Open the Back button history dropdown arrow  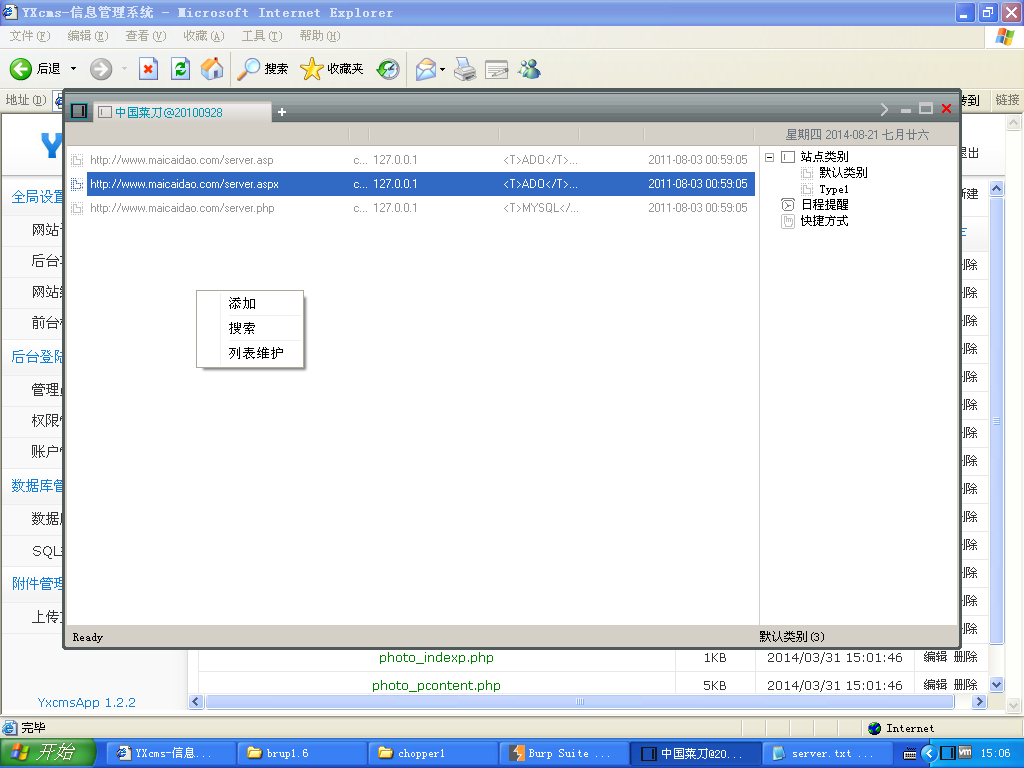[x=73, y=69]
